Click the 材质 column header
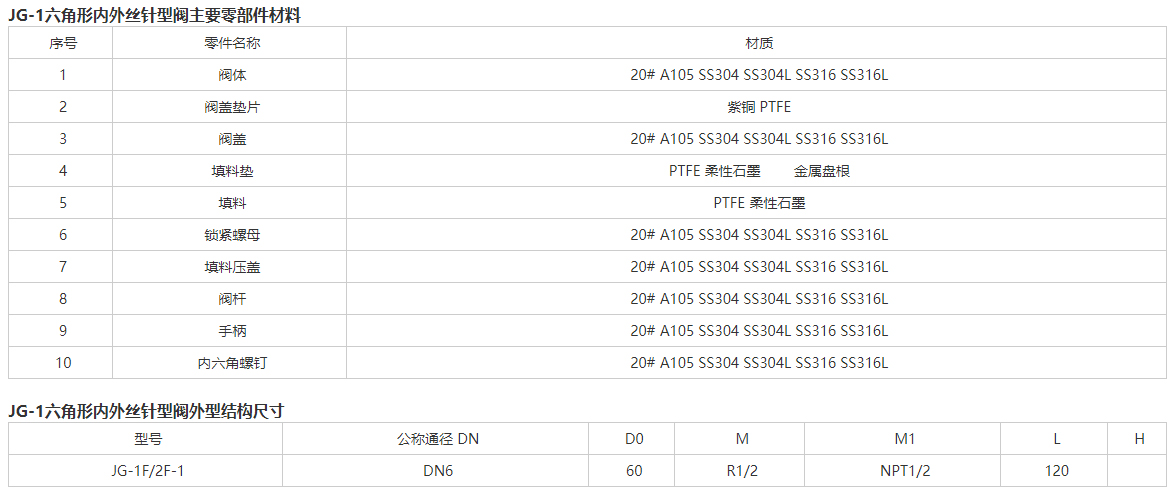 (759, 43)
